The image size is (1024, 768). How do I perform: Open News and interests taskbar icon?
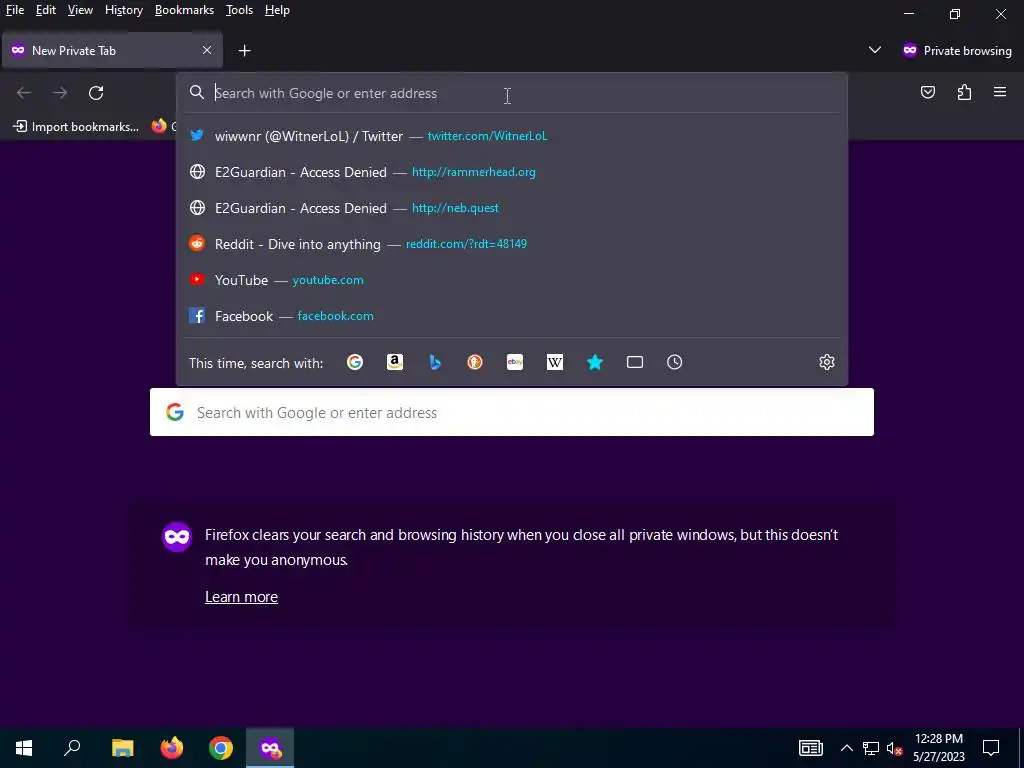coord(810,748)
